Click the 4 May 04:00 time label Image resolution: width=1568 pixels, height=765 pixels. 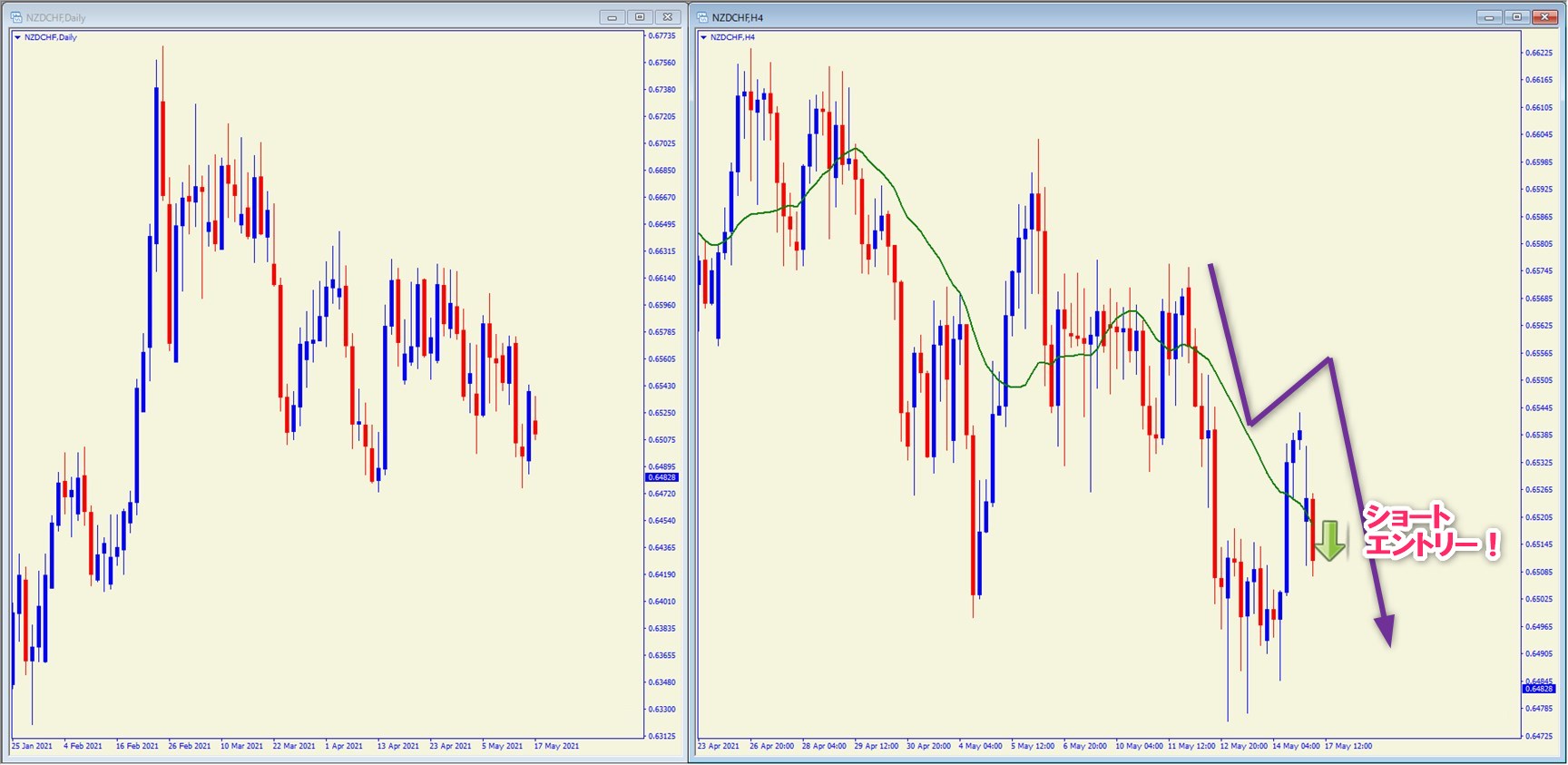pyautogui.click(x=981, y=746)
